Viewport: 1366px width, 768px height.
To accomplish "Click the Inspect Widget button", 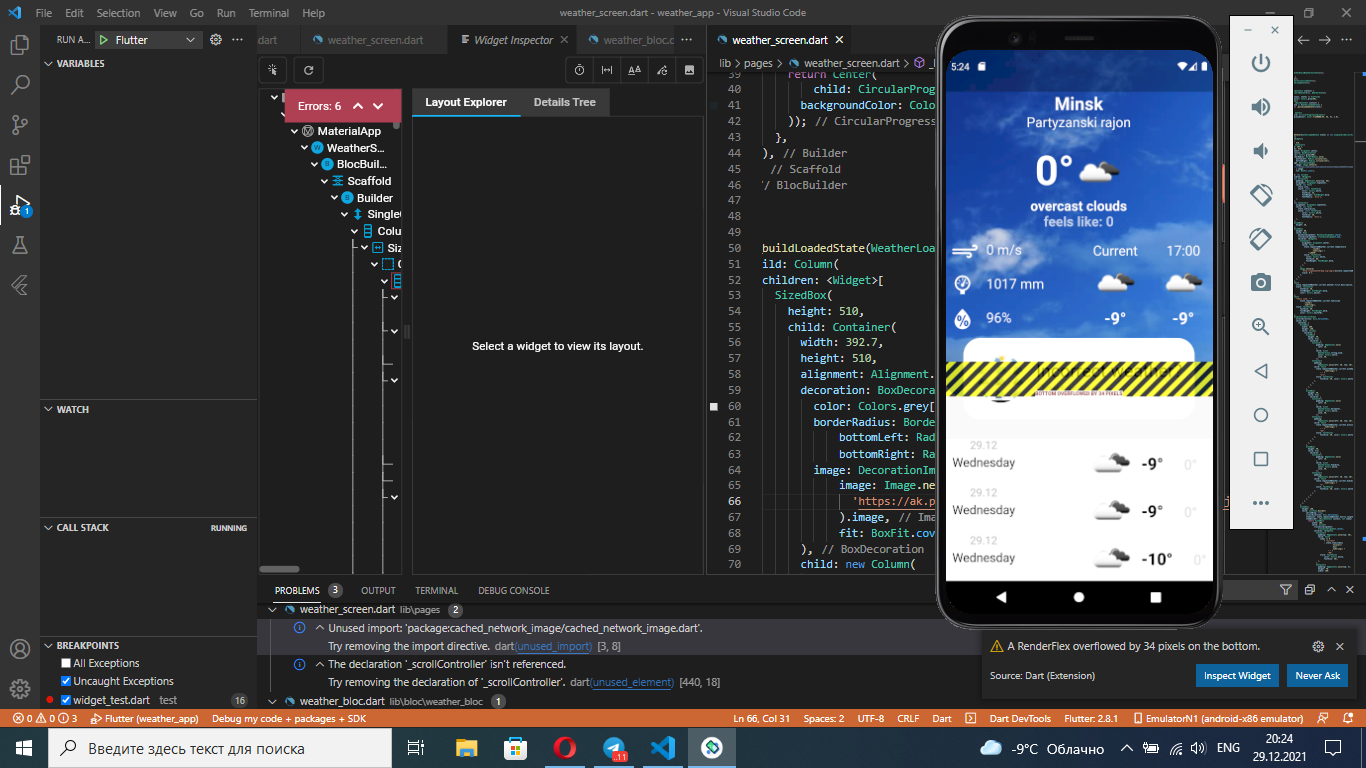I will pos(1237,675).
